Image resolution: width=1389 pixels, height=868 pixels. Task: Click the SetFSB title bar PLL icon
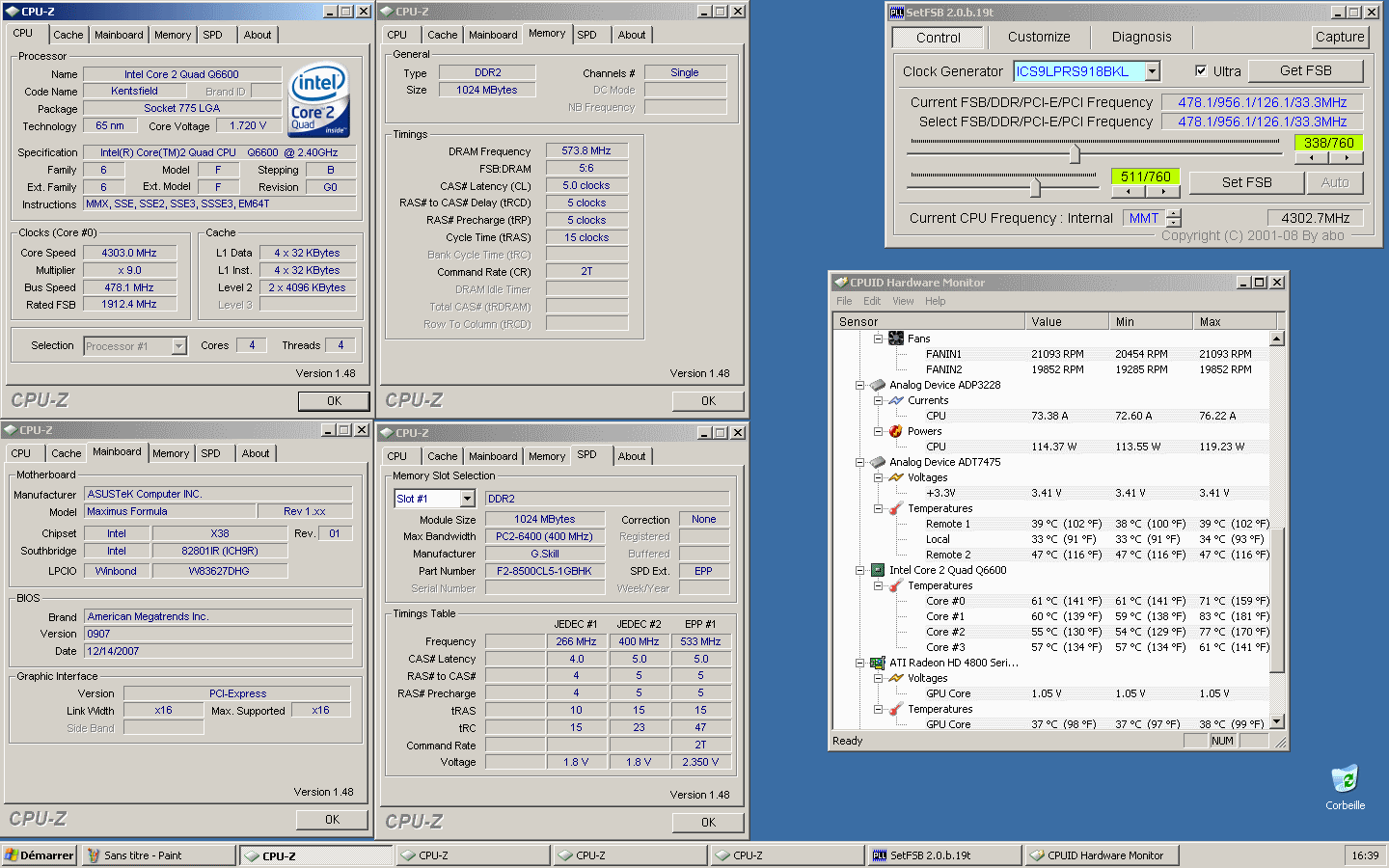click(x=897, y=13)
